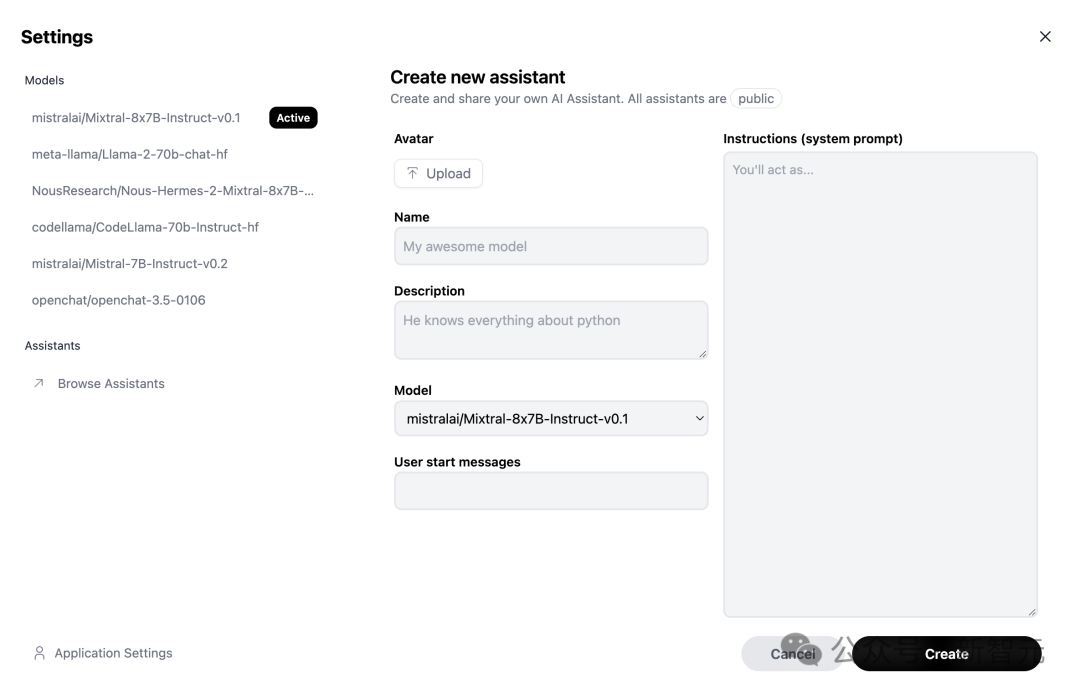Open the Model dropdown selector
Screen dimensions: 1080x694
pyautogui.click(x=551, y=419)
